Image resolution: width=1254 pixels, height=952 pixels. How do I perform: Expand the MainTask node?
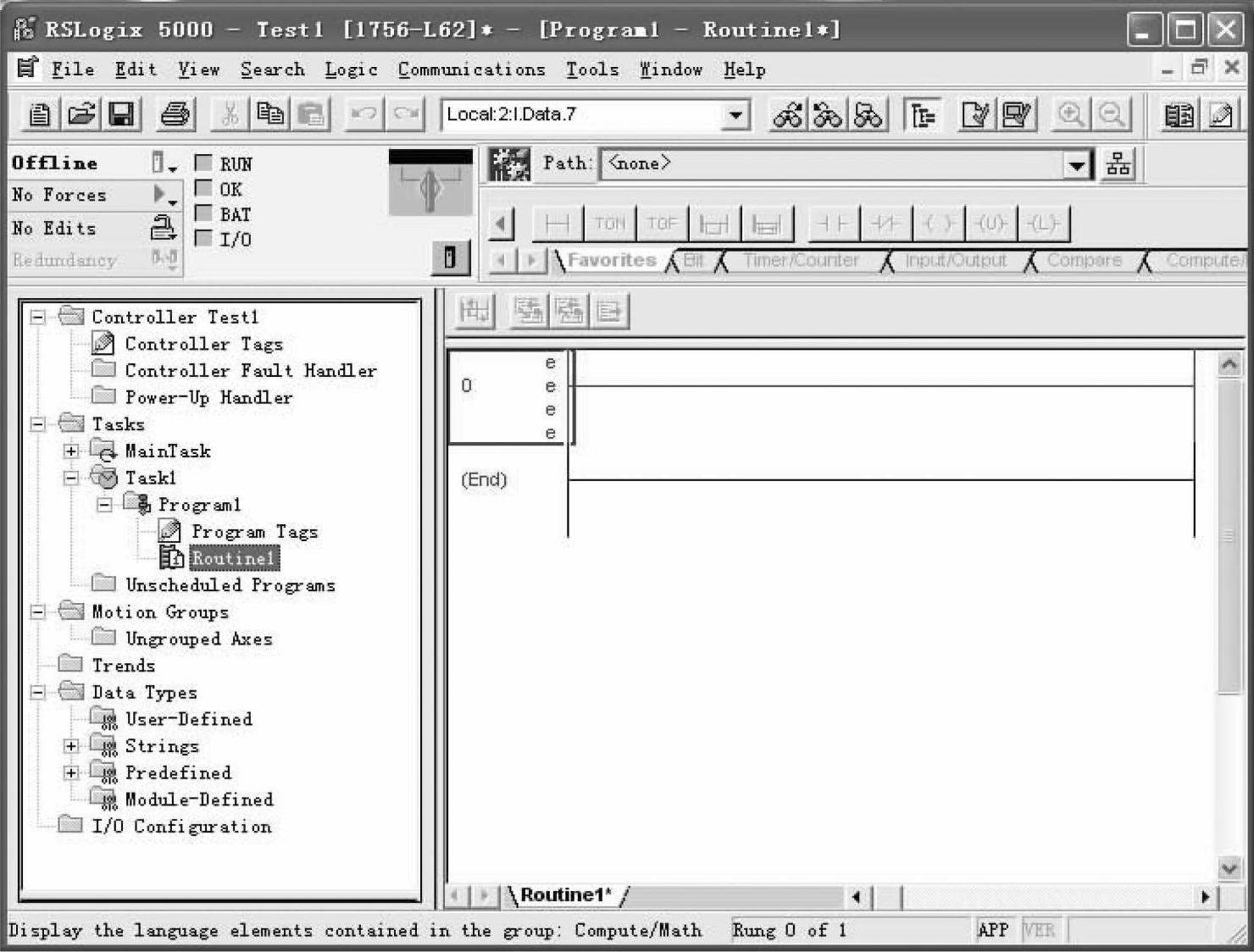[x=71, y=451]
